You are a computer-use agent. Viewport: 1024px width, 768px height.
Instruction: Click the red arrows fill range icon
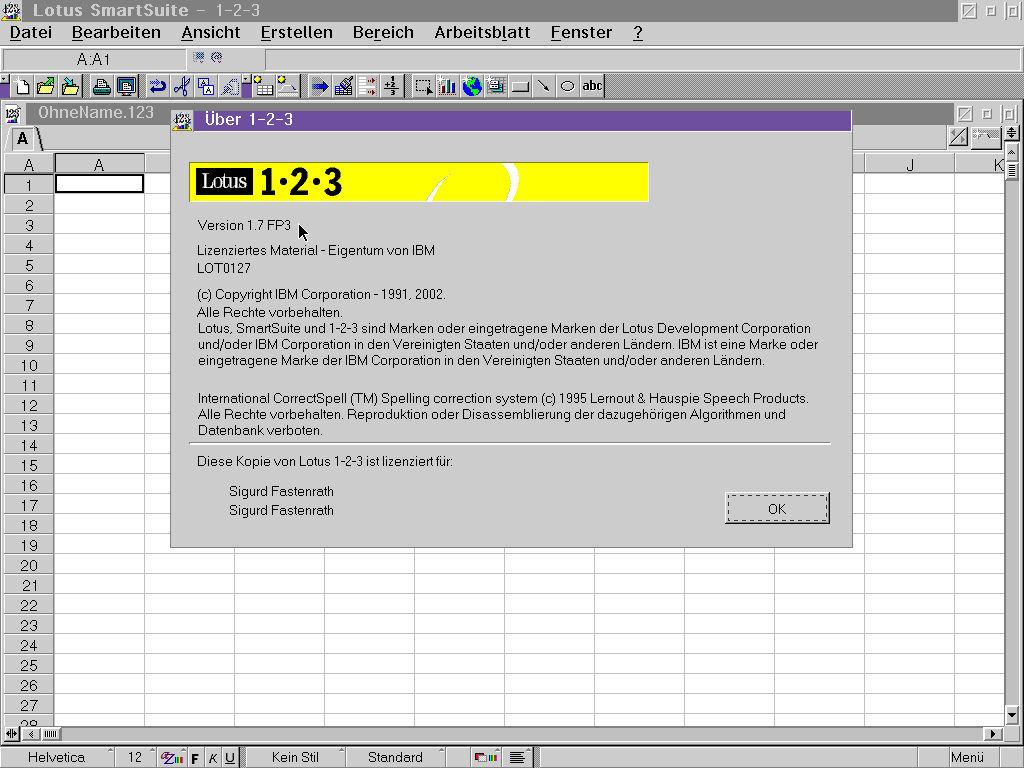pos(368,86)
